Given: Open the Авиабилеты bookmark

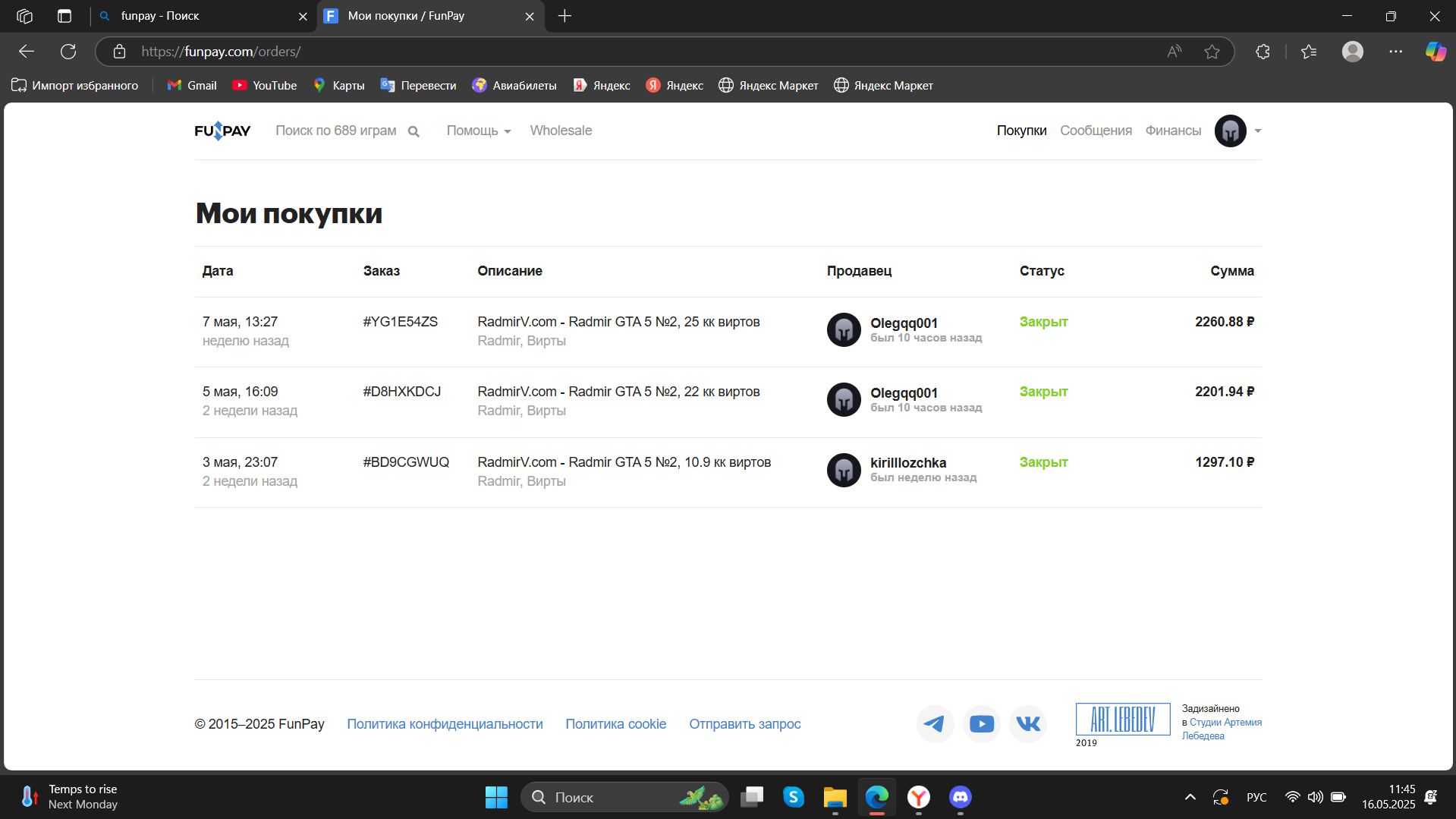Looking at the screenshot, I should tap(514, 86).
